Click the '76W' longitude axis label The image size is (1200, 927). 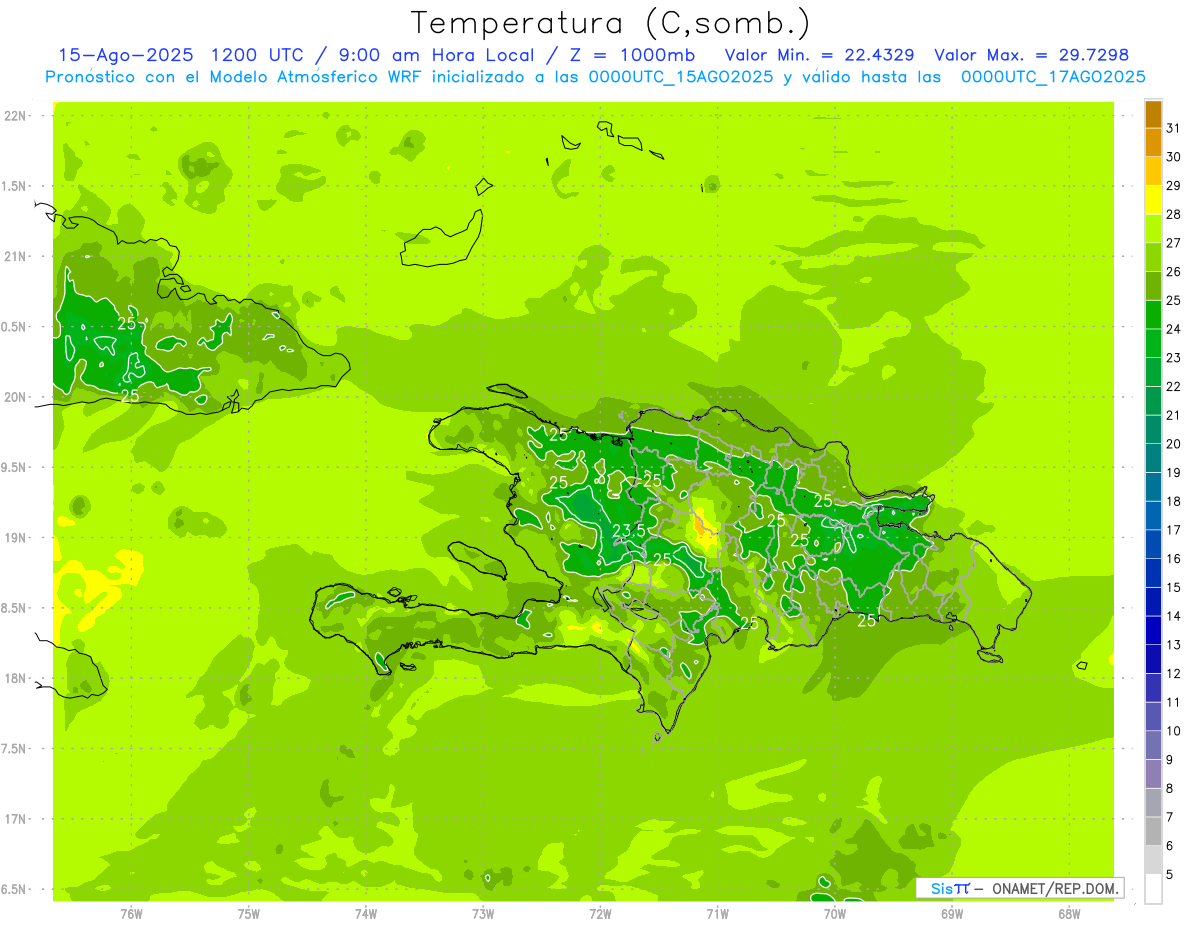tap(131, 914)
